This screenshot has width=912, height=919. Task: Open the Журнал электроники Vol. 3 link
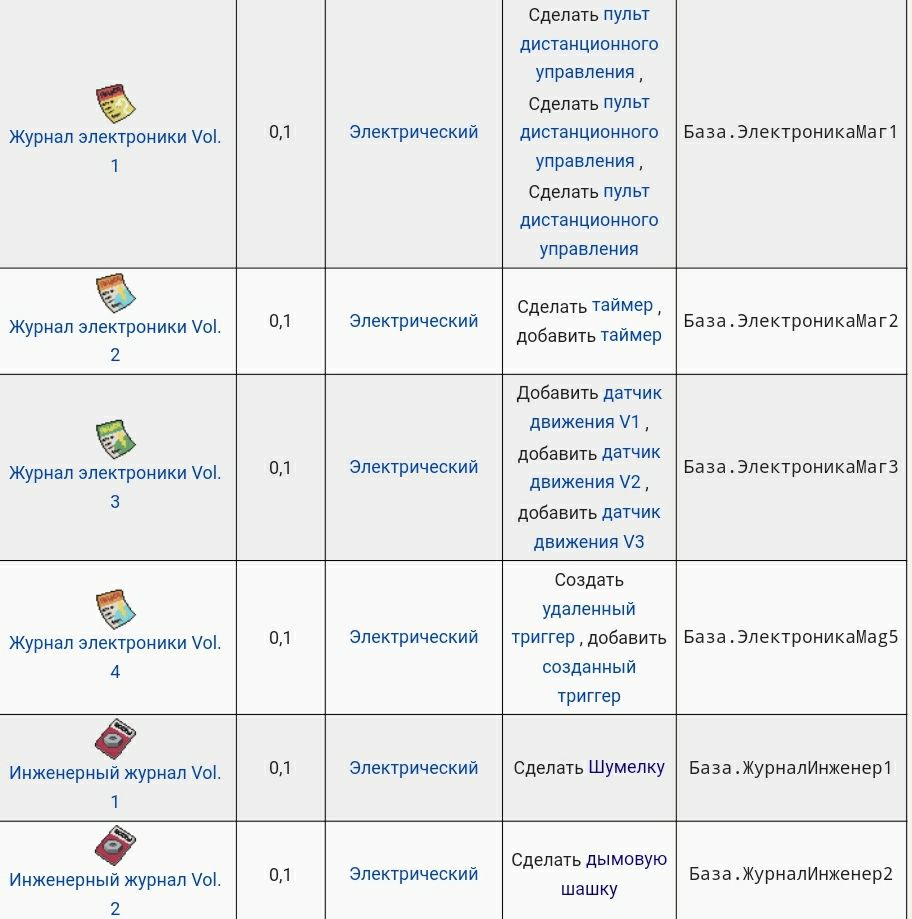[x=115, y=473]
